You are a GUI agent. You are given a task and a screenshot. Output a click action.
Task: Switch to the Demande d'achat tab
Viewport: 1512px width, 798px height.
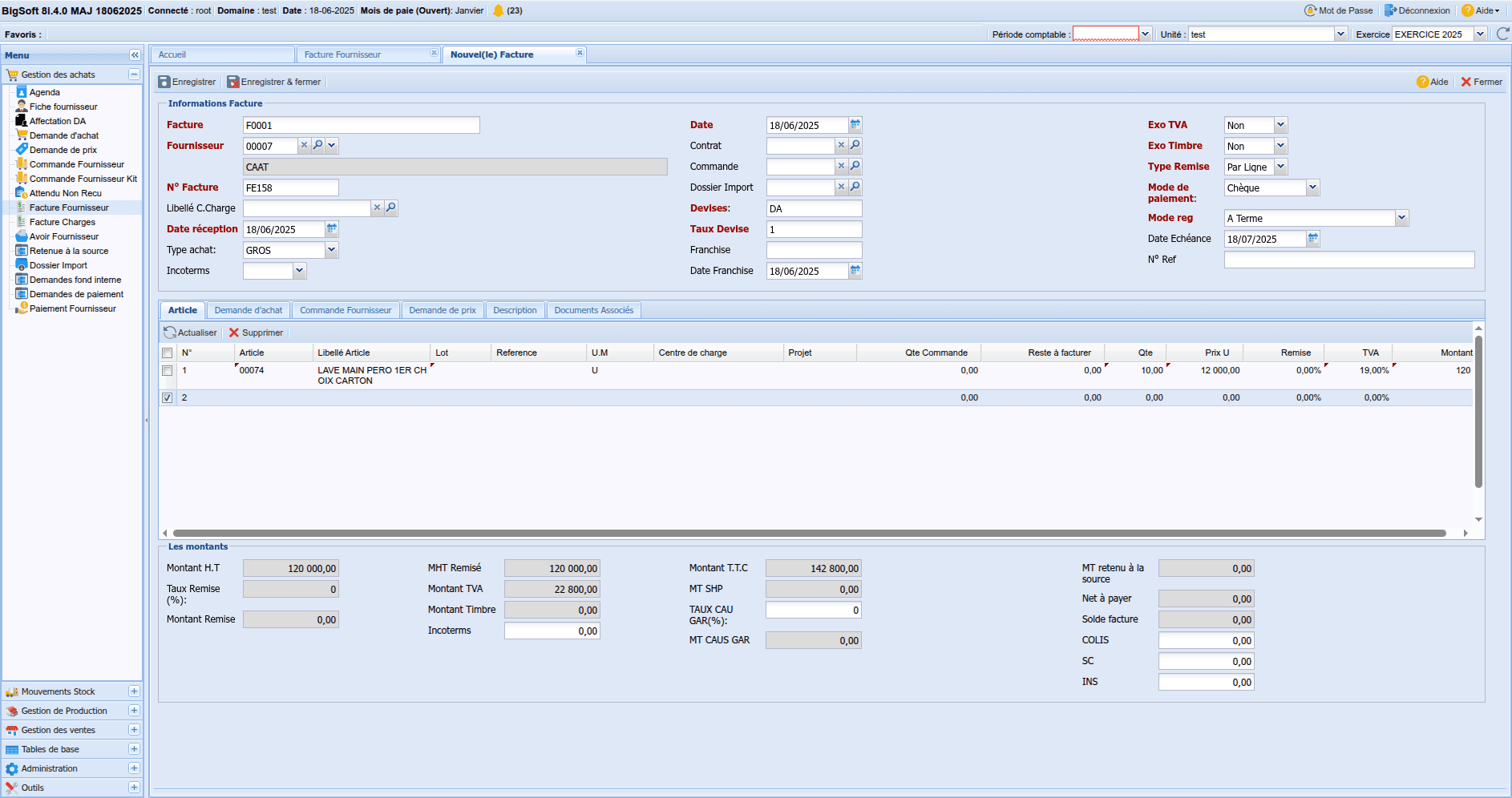click(249, 310)
